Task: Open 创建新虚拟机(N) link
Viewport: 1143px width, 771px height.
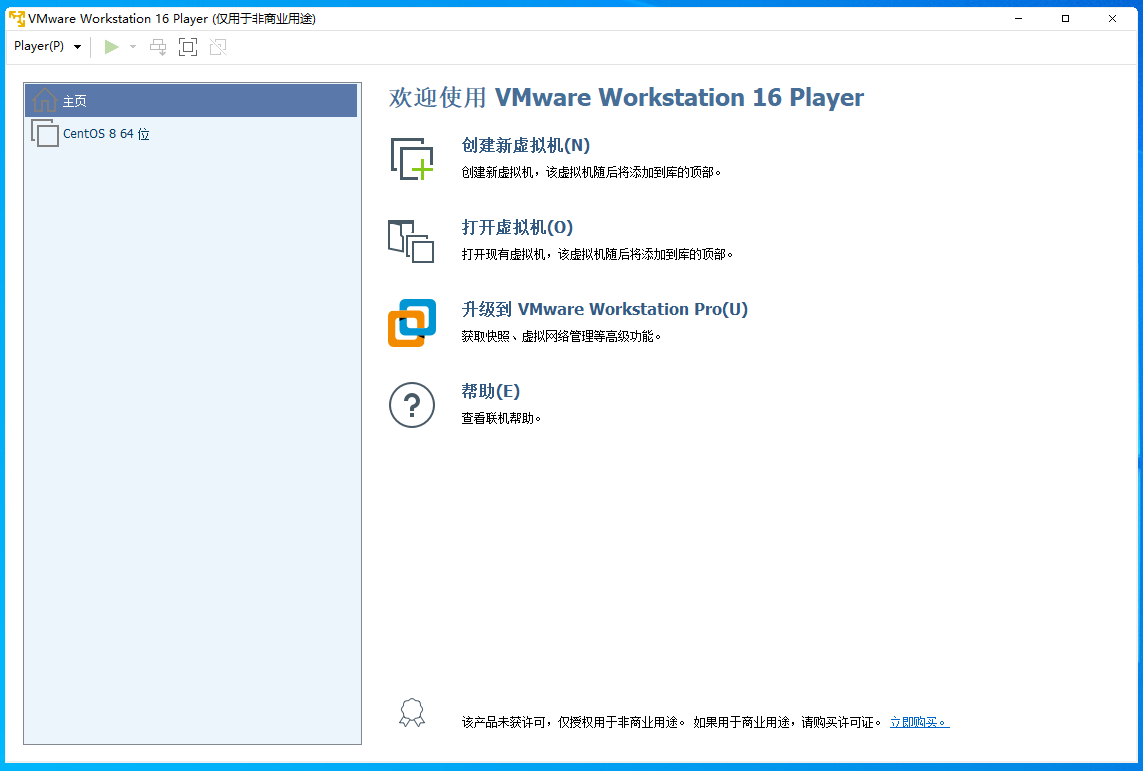Action: pyautogui.click(x=526, y=146)
